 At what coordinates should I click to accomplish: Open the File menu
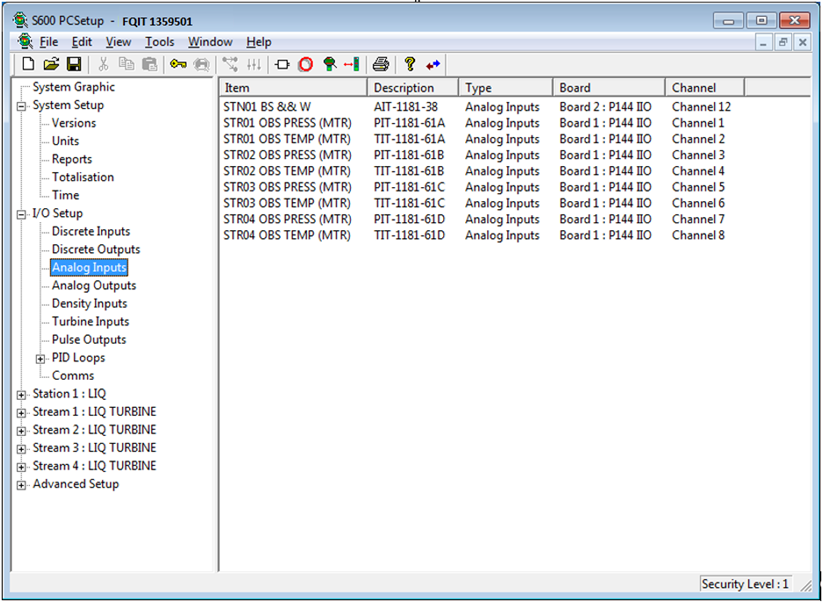[49, 42]
